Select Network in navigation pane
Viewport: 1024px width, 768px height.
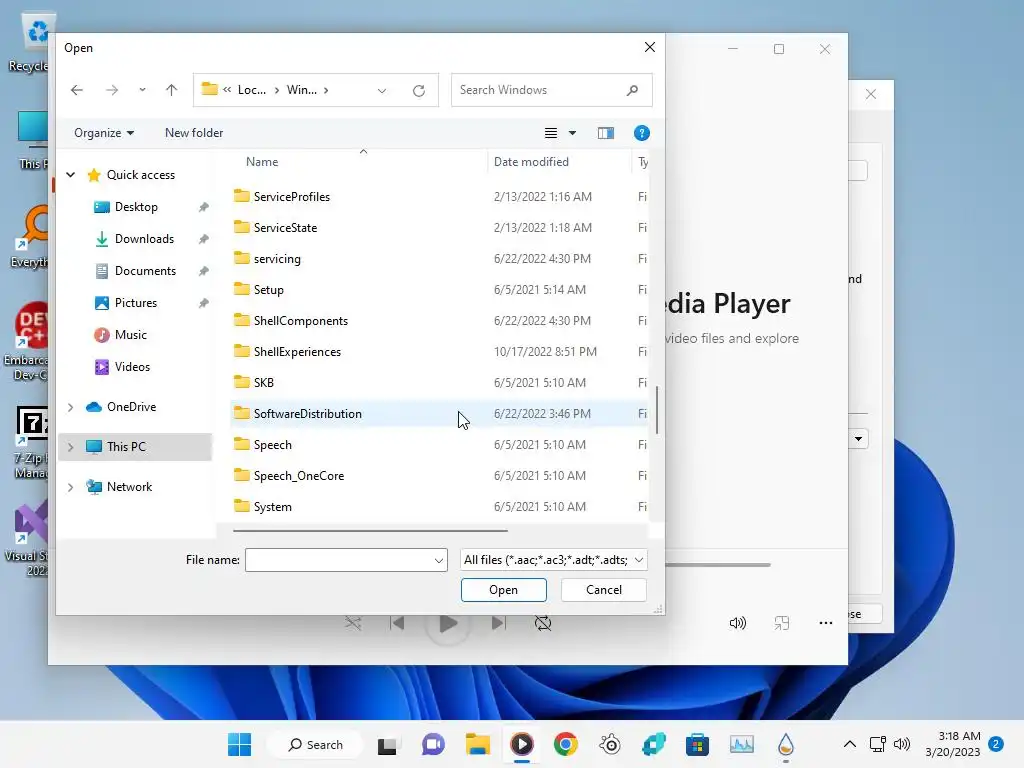click(x=129, y=487)
